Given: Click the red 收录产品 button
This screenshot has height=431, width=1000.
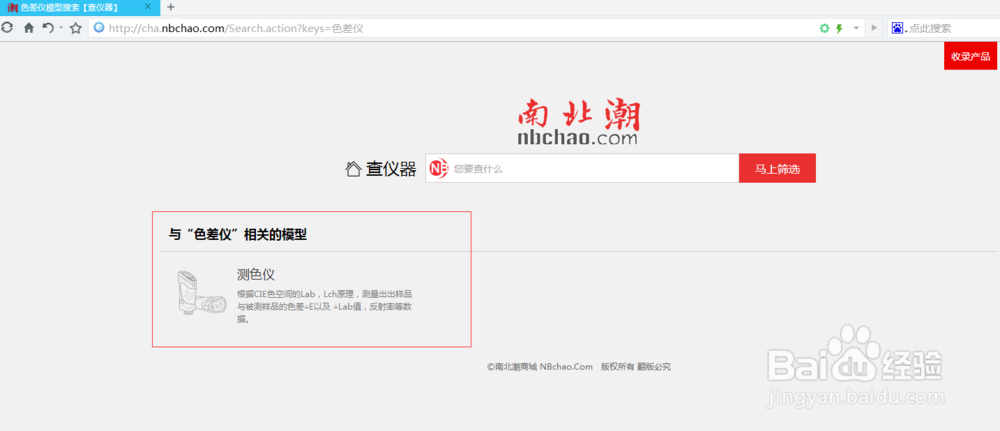Looking at the screenshot, I should click(970, 56).
